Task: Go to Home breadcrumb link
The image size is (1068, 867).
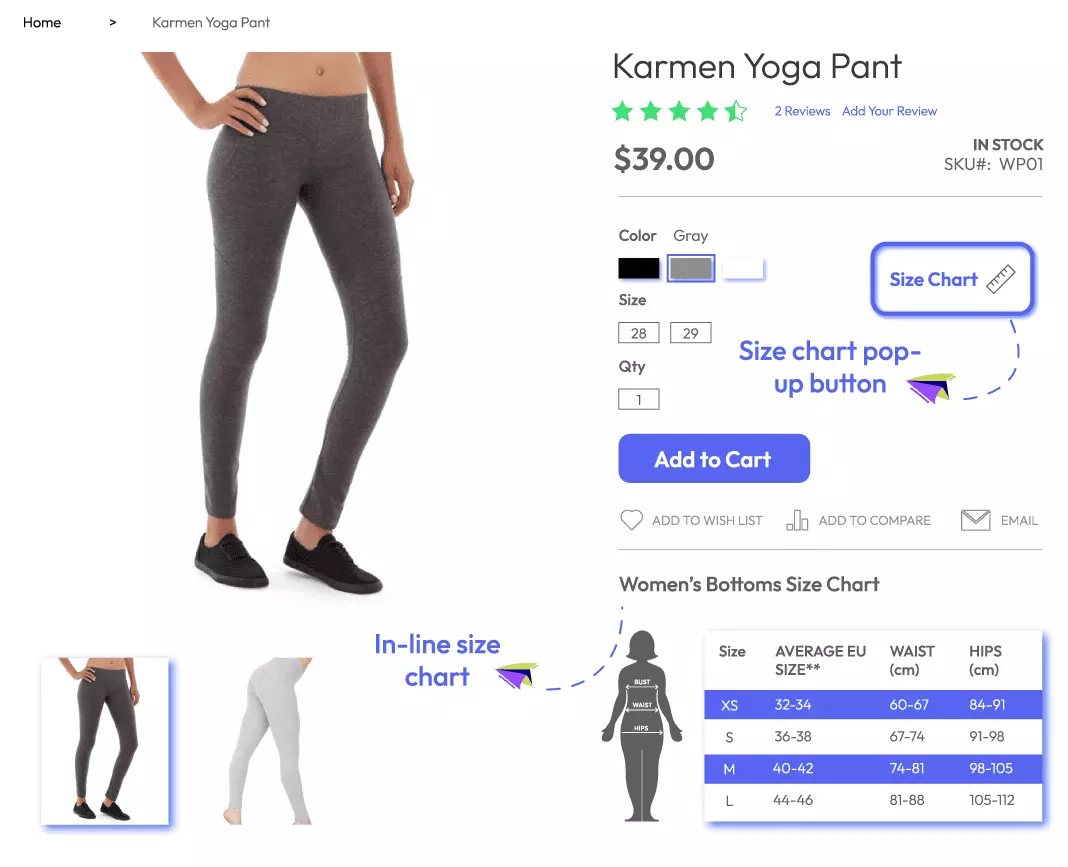Action: point(42,22)
